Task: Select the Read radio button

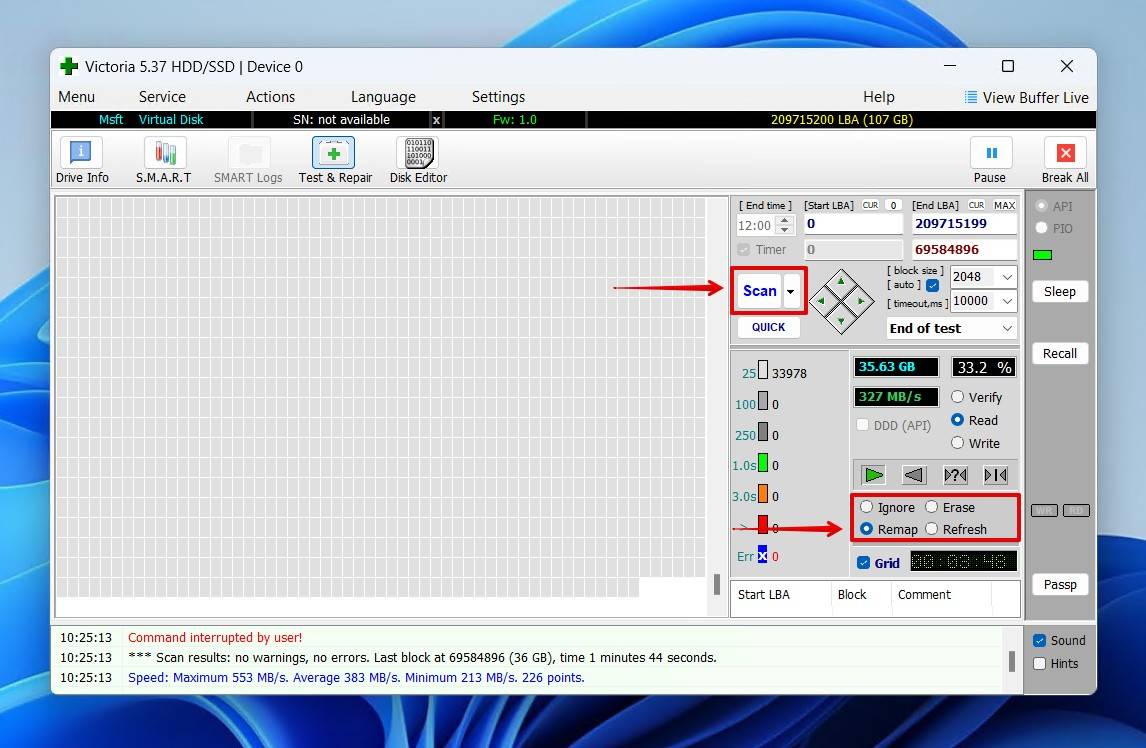Action: (x=957, y=420)
